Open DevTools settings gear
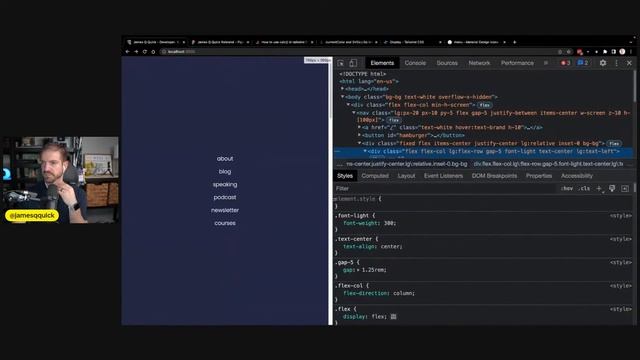The width and height of the screenshot is (640, 360). point(603,63)
